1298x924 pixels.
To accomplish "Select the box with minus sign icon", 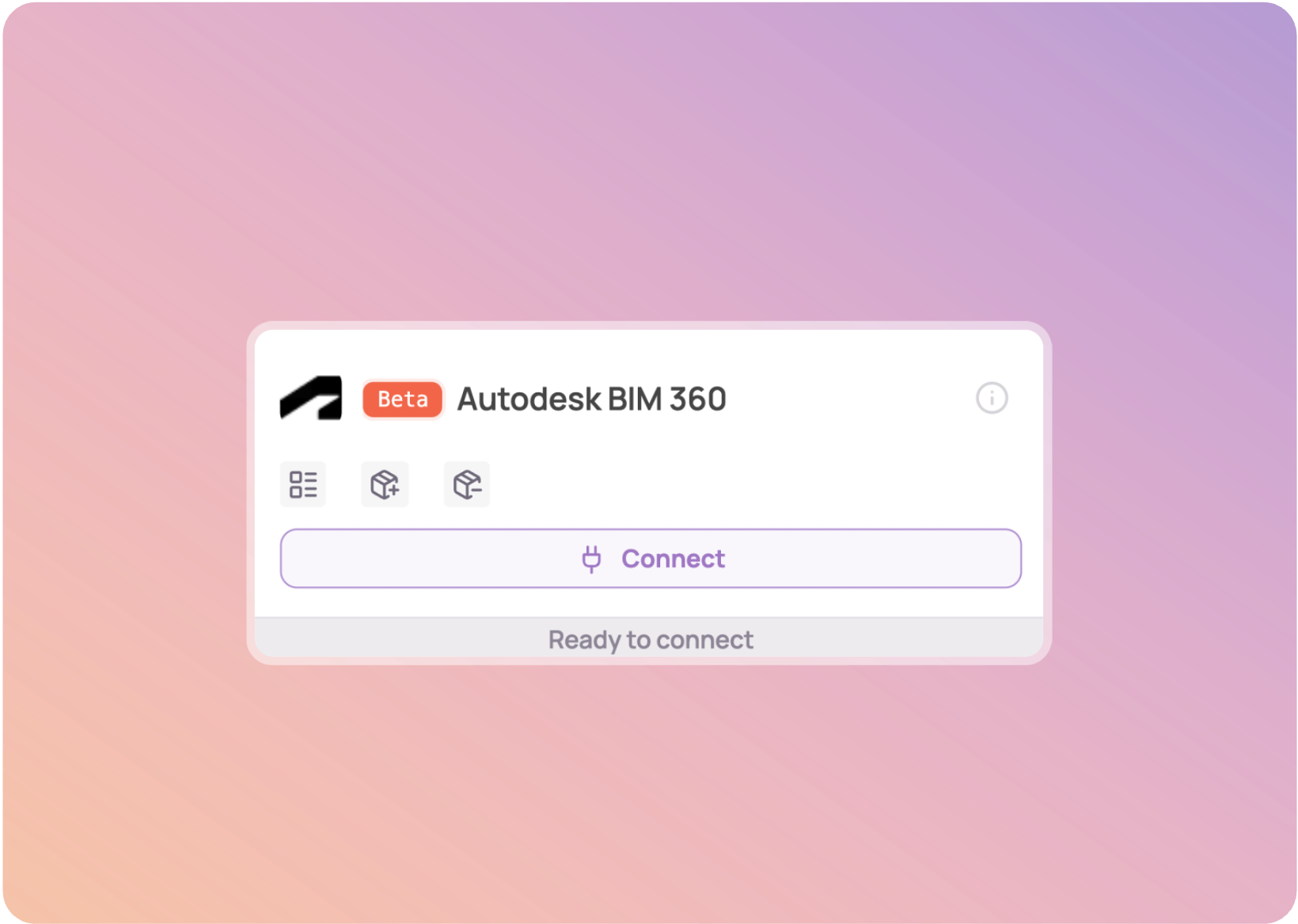I will [467, 484].
